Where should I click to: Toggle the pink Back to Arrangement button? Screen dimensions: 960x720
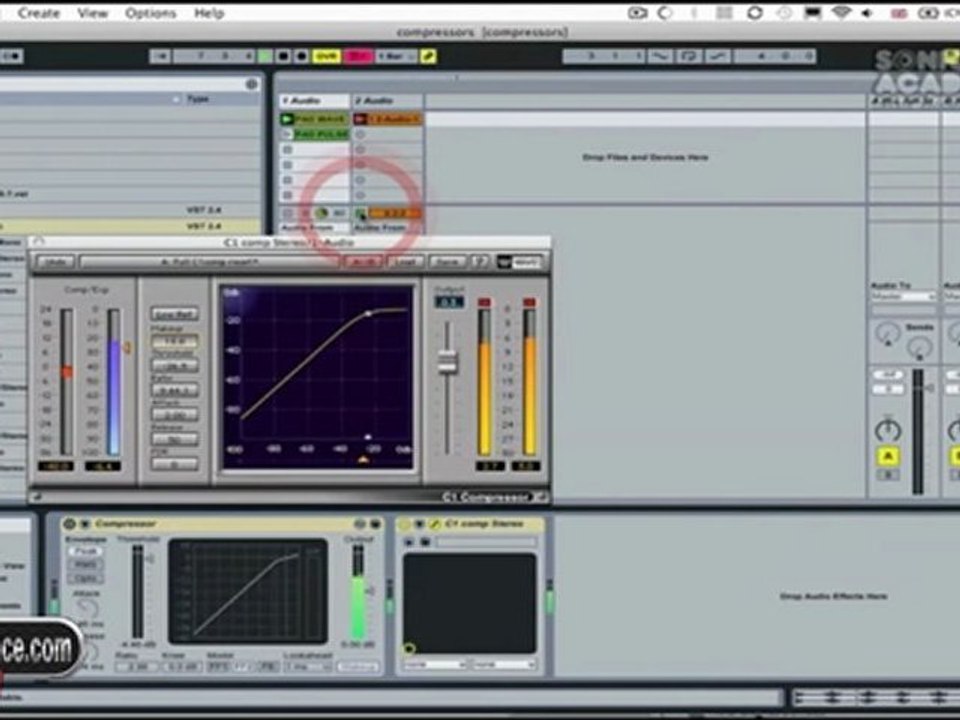359,56
